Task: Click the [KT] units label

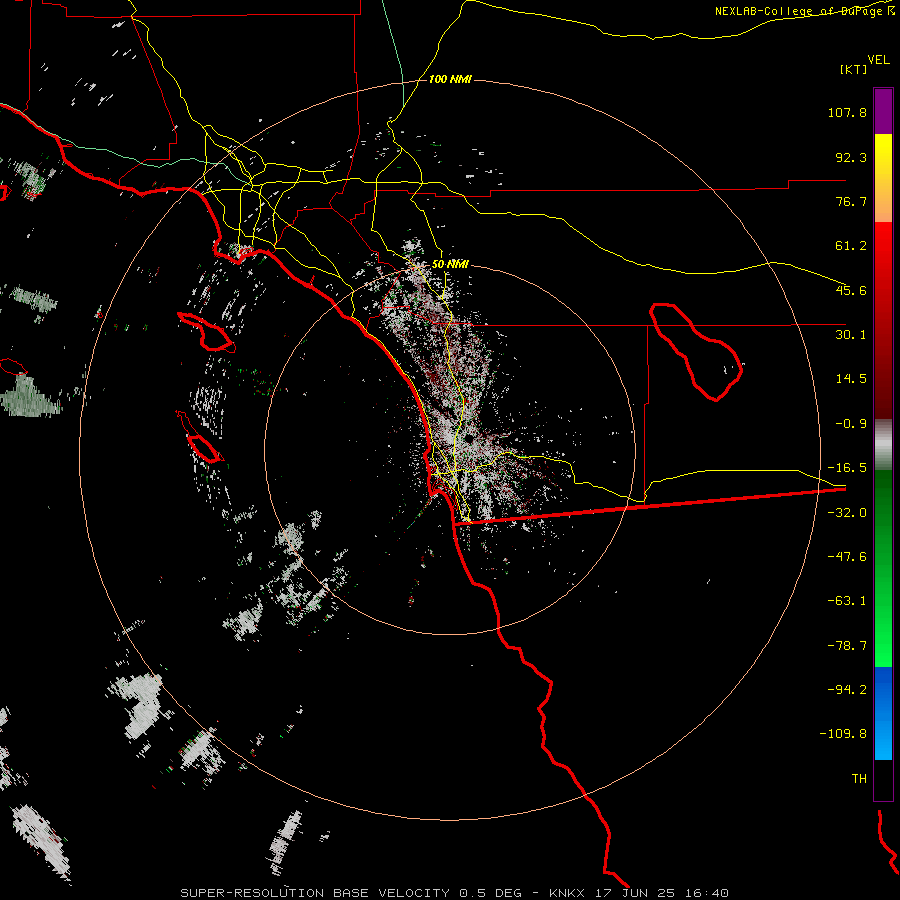Action: [x=854, y=69]
